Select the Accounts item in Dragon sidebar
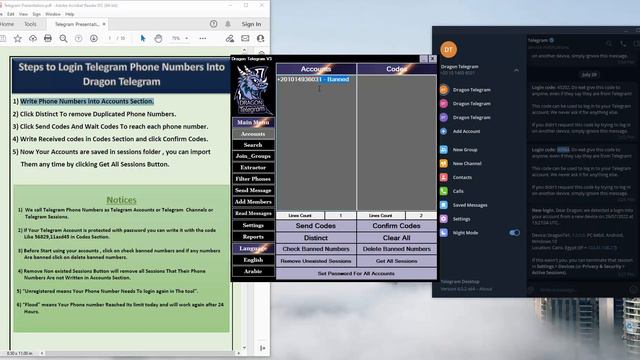 [x=253, y=134]
